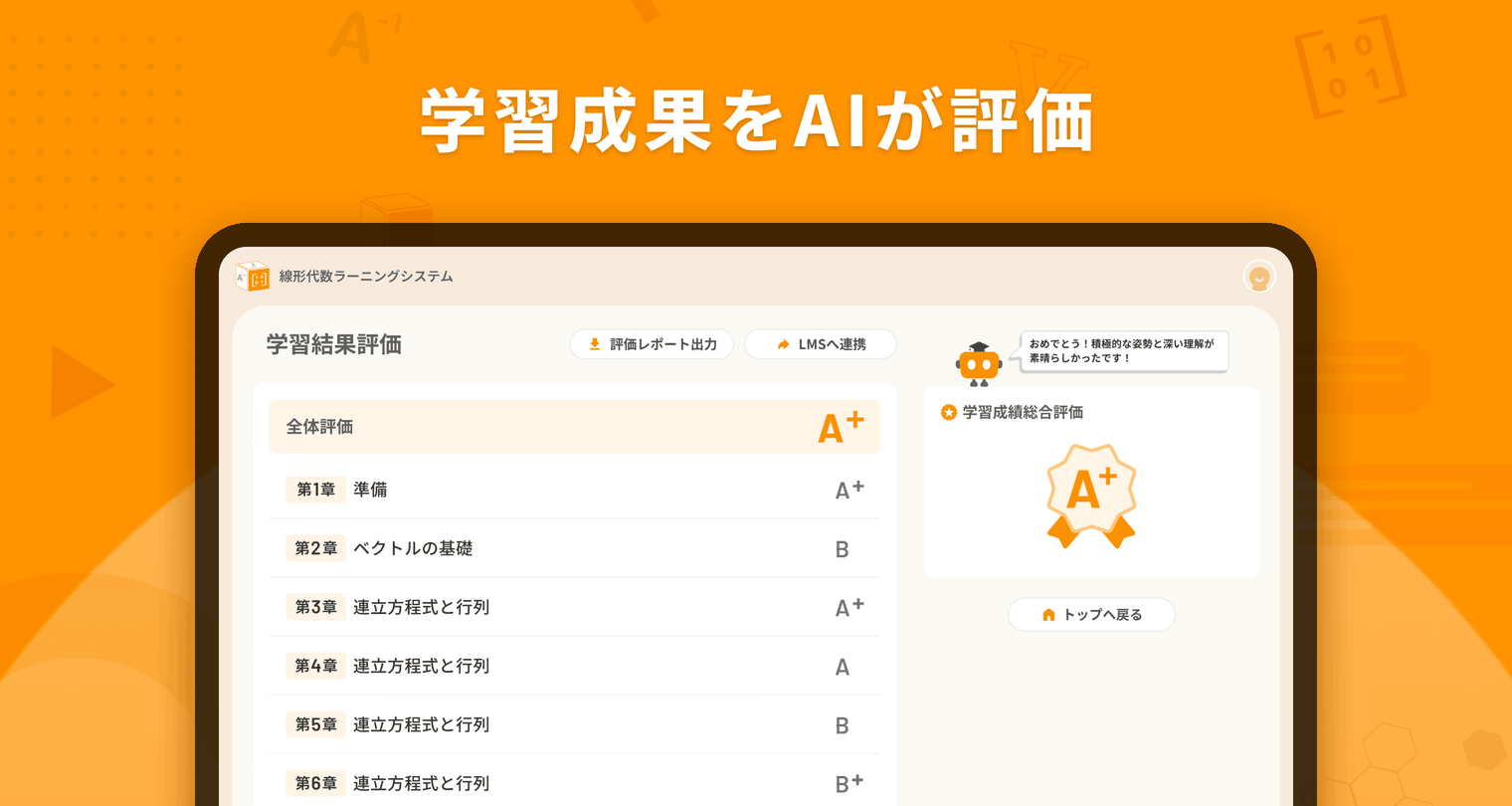Open the 第5章 連立方程式と行列 row
The height and width of the screenshot is (806, 1512).
[x=574, y=724]
